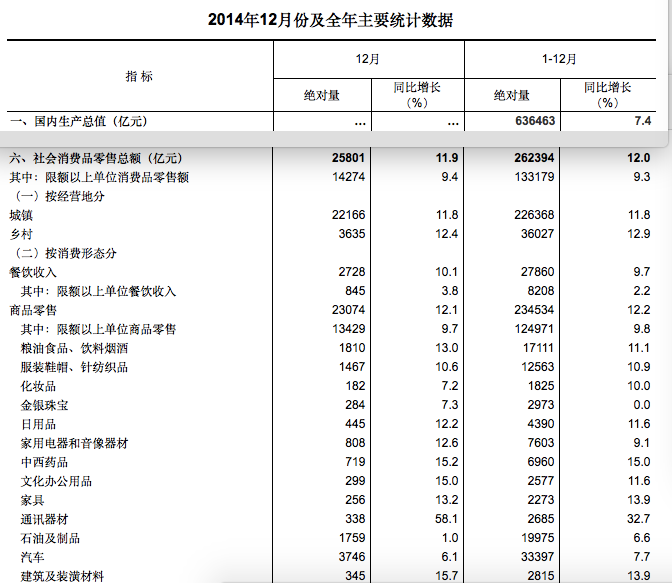Click value 14274
The width and height of the screenshot is (672, 583).
click(x=348, y=177)
